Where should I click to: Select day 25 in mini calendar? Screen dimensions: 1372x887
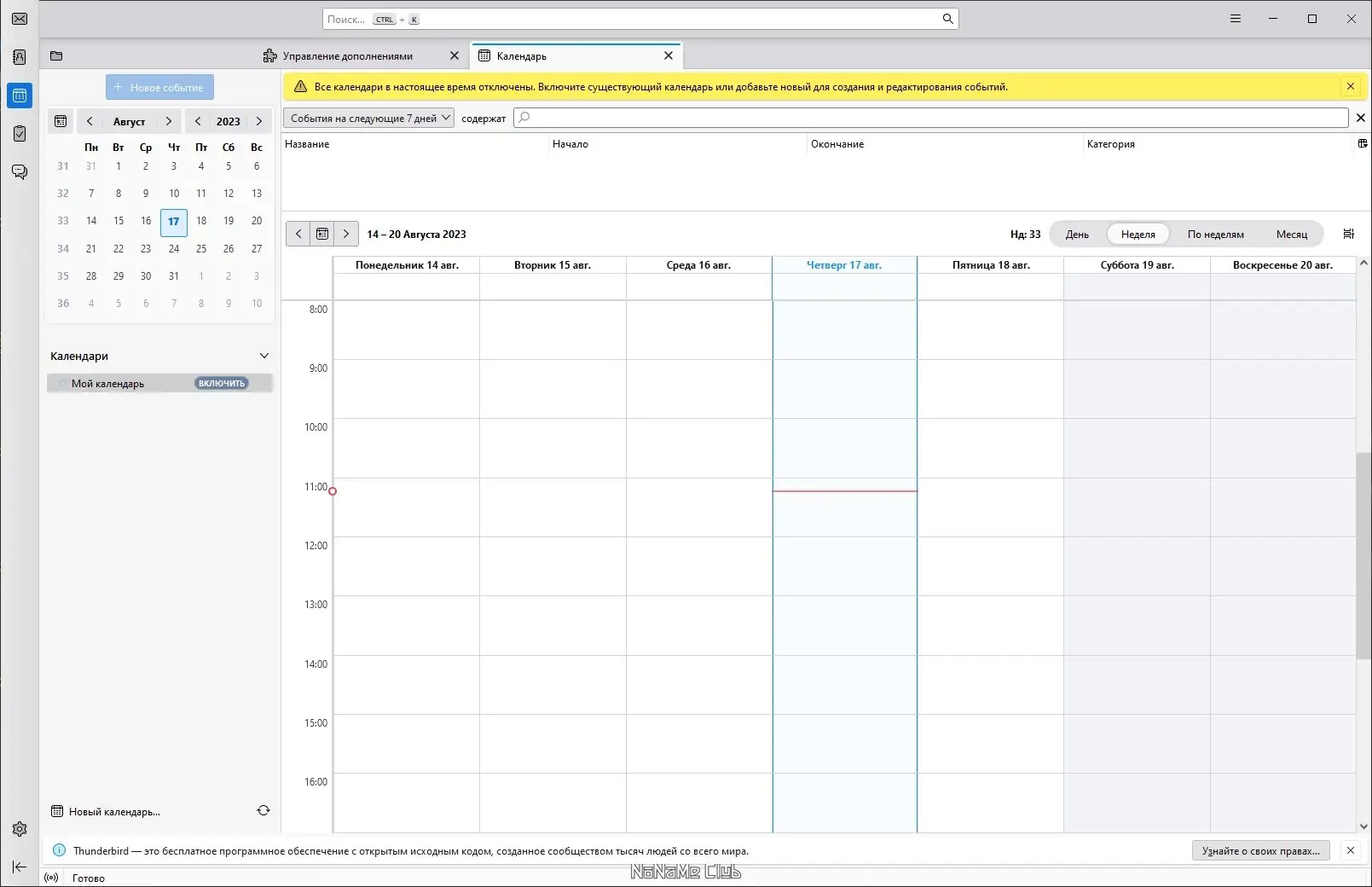pos(201,249)
